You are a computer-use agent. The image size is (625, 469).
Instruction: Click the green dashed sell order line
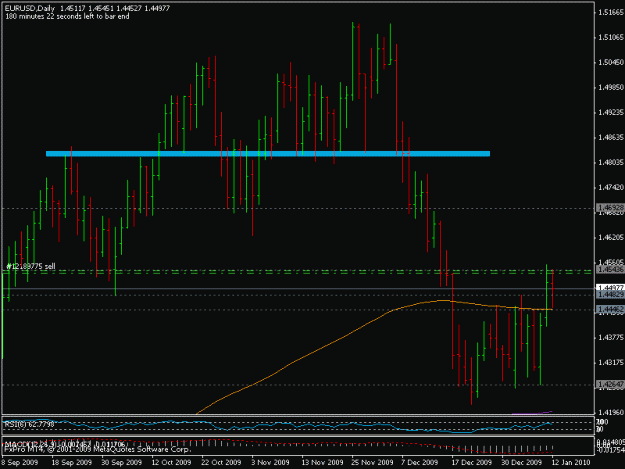[297, 272]
